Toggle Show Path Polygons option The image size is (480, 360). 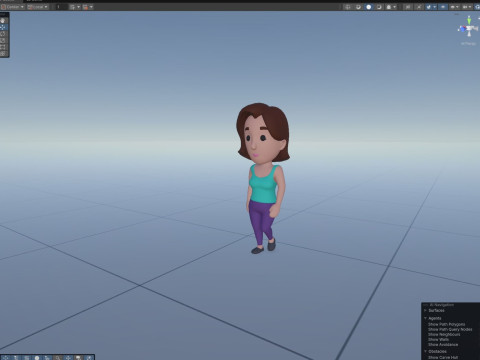pos(447,324)
